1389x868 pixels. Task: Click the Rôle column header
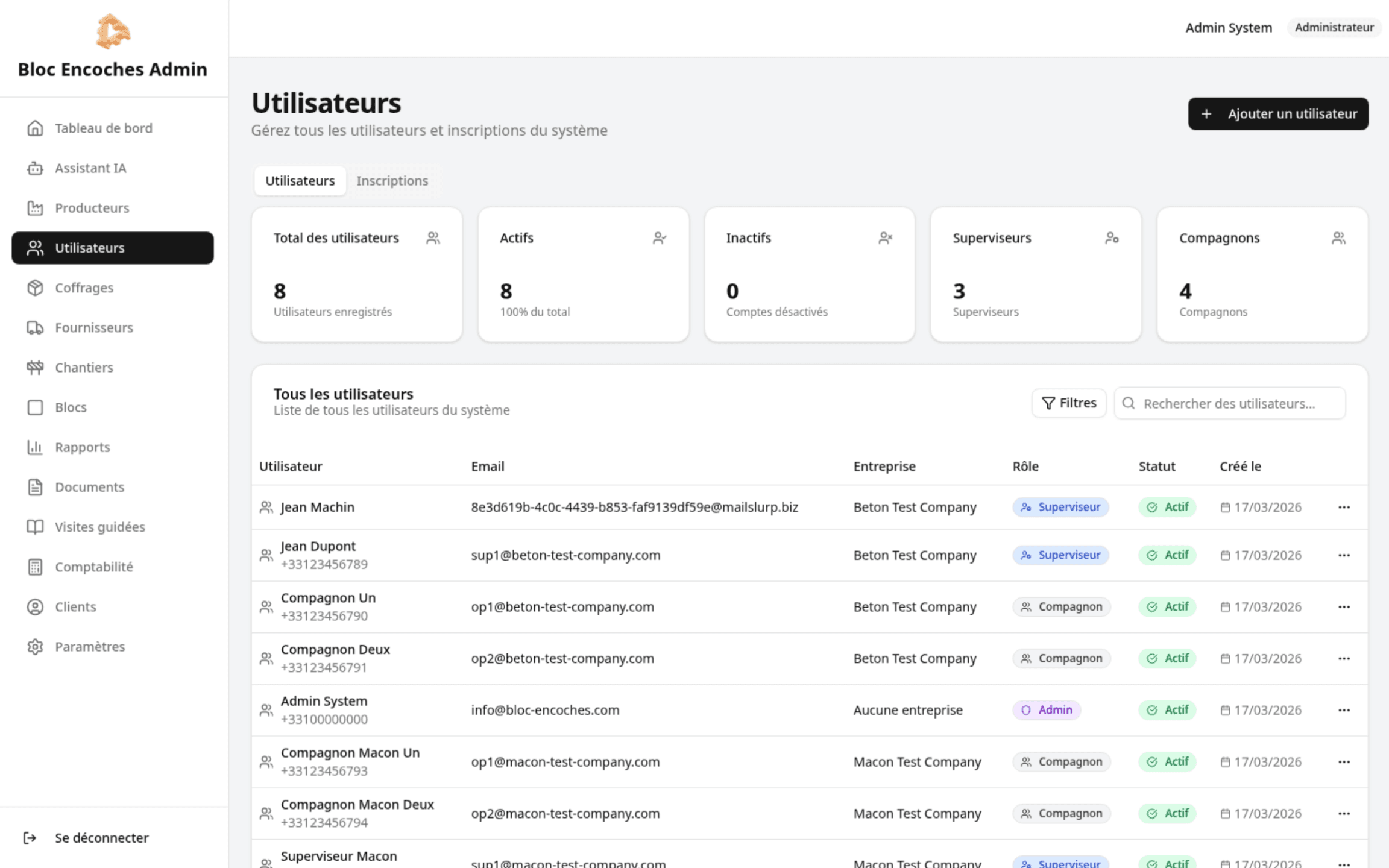pyautogui.click(x=1025, y=466)
